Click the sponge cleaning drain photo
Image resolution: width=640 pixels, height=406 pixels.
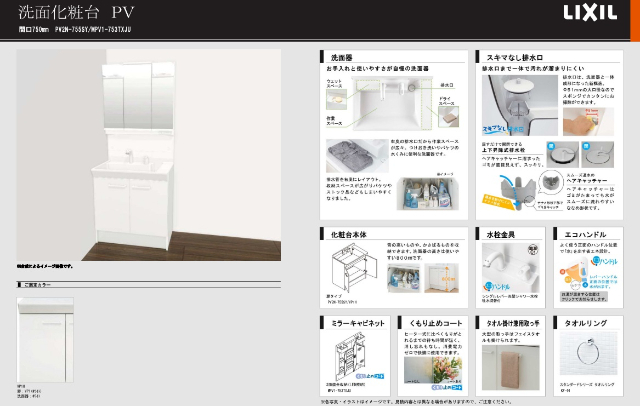point(588,122)
